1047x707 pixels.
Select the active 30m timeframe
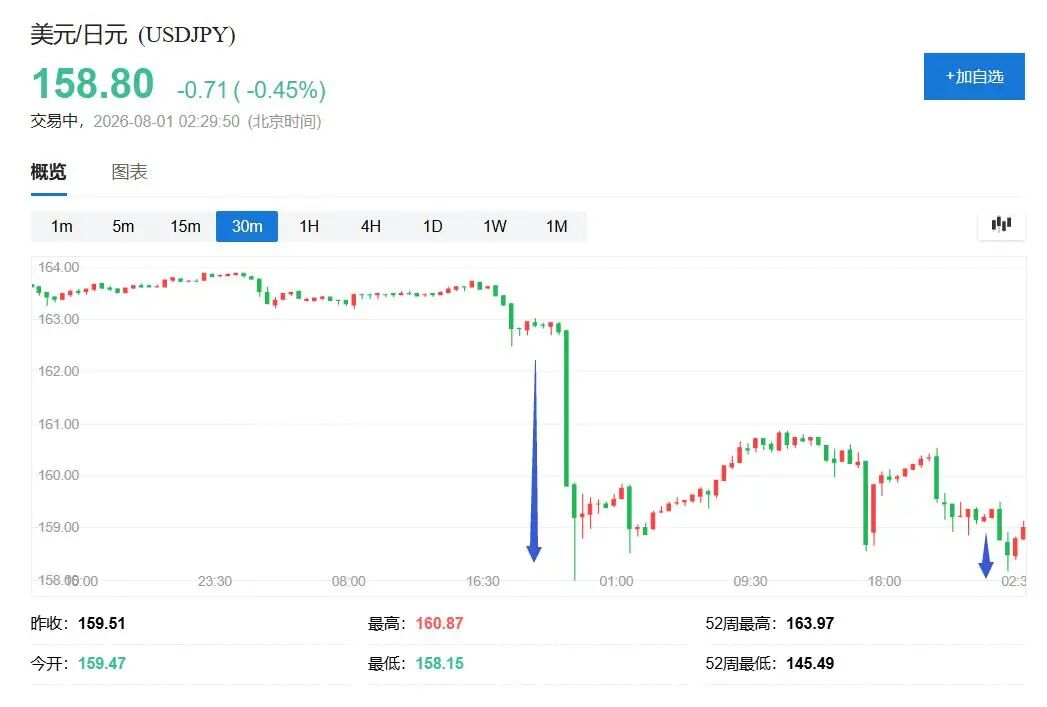[x=247, y=226]
